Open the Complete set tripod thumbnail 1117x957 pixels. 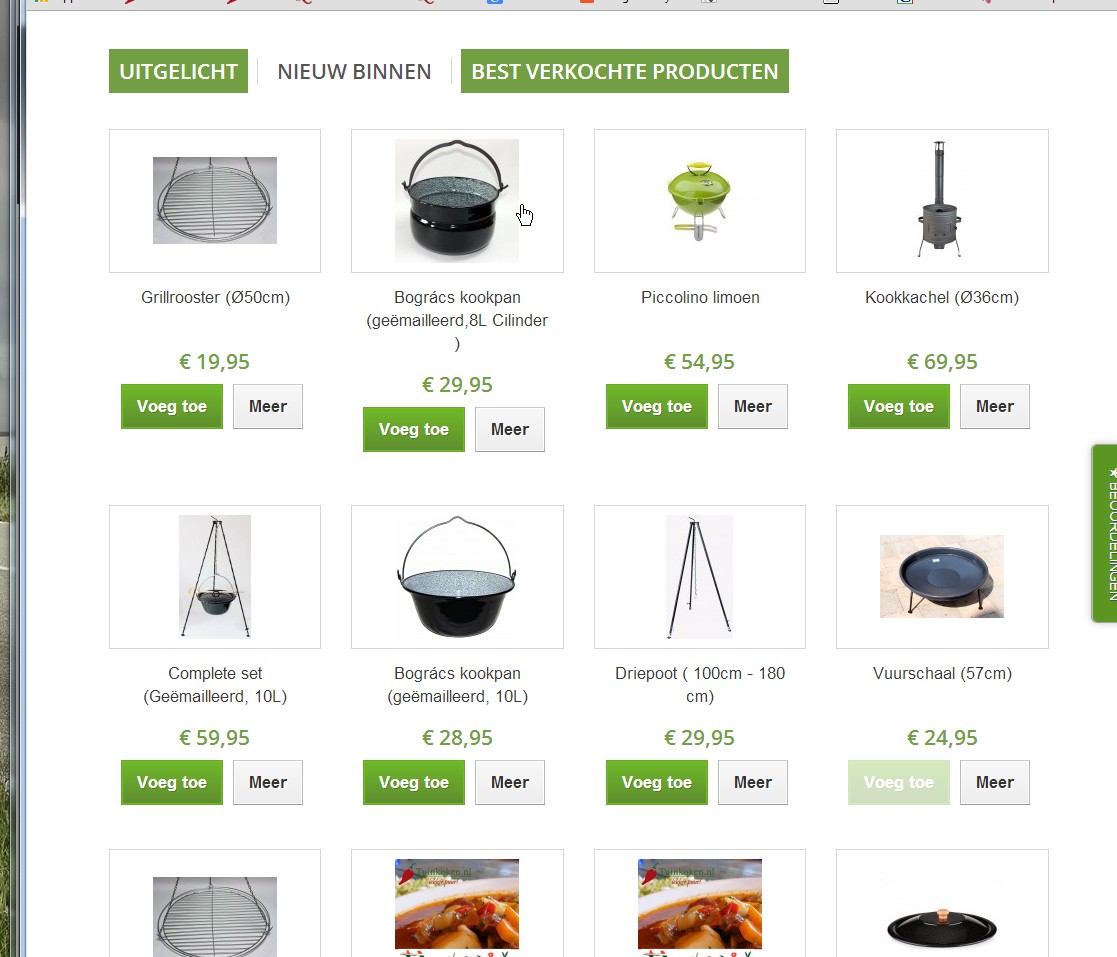coord(215,576)
